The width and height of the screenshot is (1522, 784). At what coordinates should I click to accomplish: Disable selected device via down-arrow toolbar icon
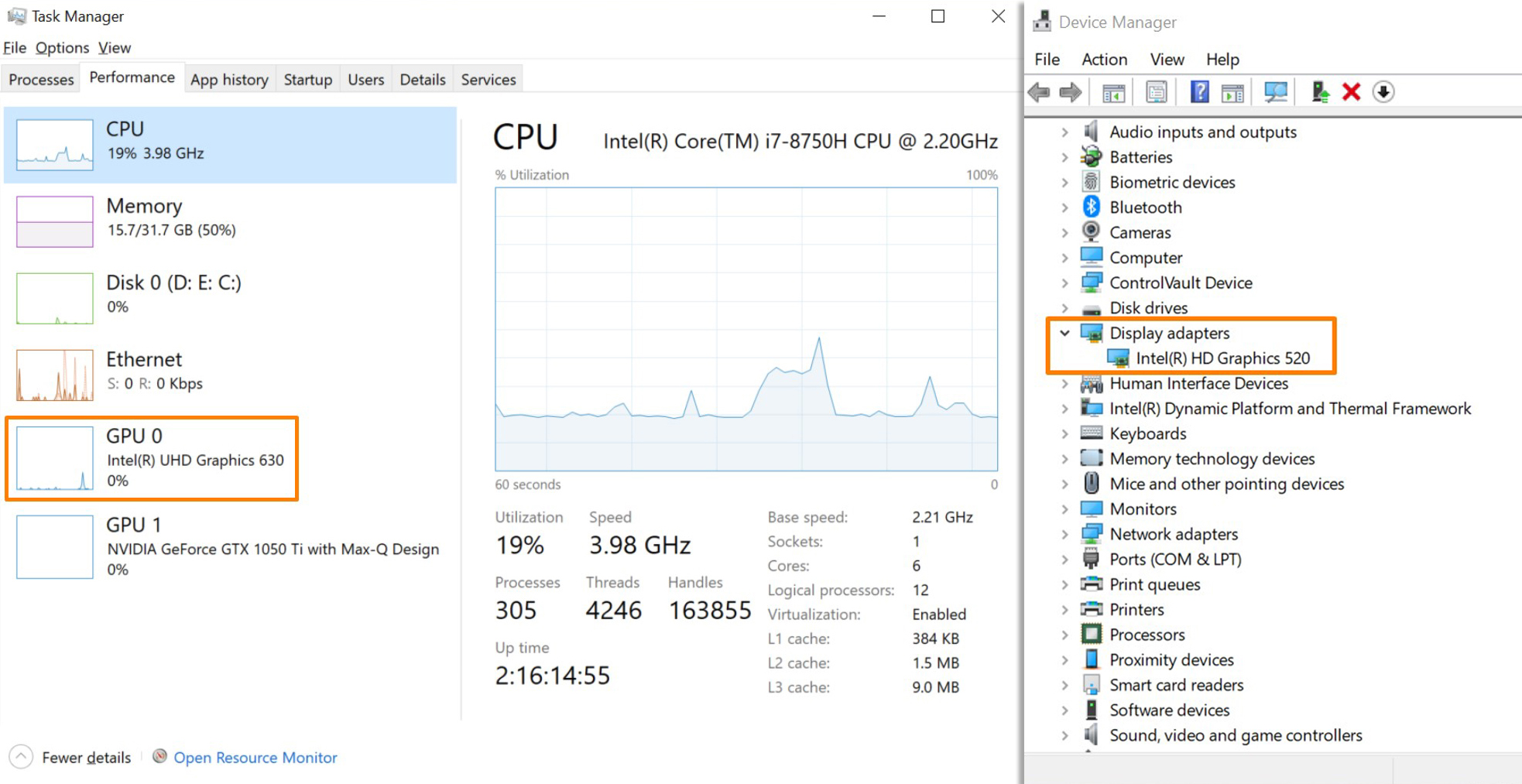(1384, 91)
